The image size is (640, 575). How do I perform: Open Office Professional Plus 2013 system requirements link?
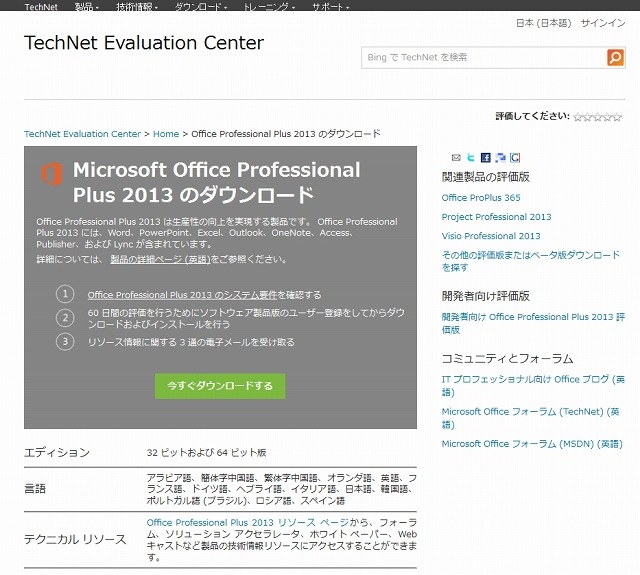coord(182,295)
